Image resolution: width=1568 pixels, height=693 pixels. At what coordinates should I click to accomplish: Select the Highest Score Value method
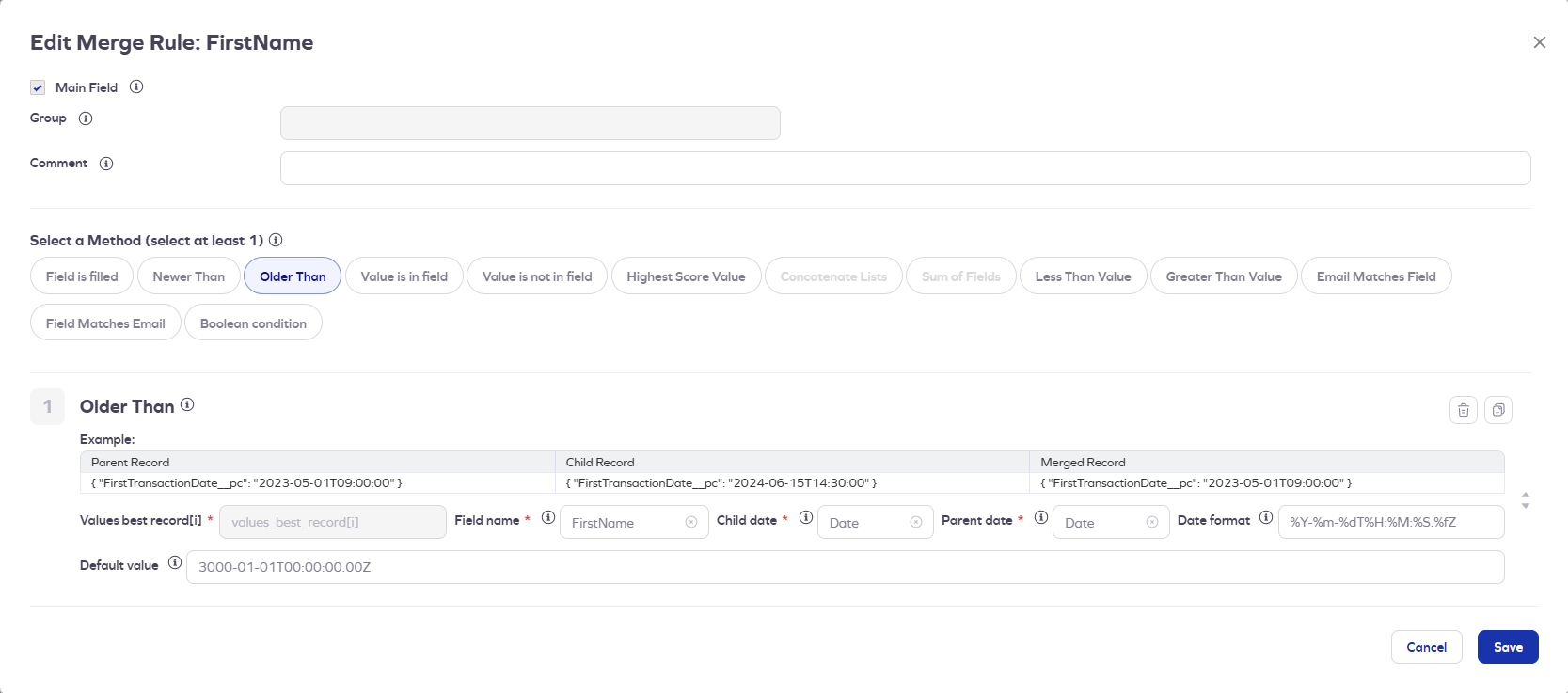[686, 276]
